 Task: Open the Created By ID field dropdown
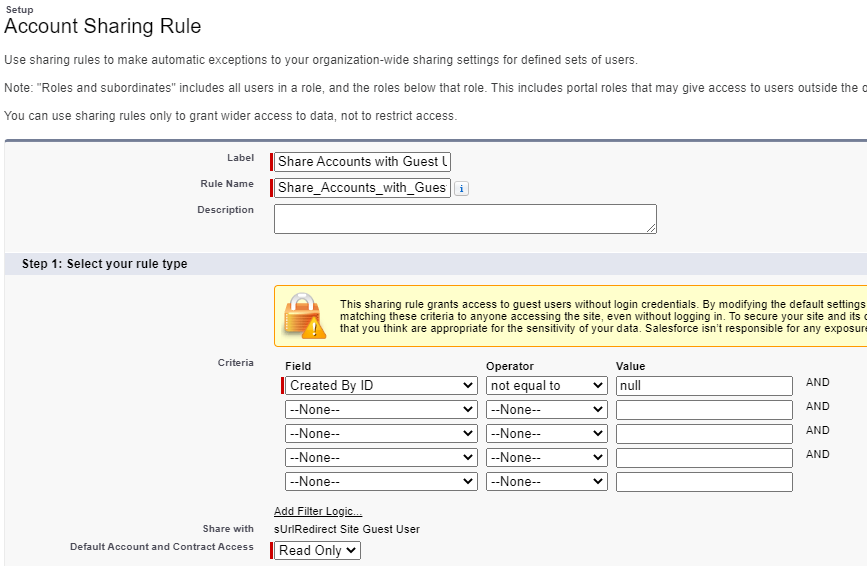coord(381,385)
